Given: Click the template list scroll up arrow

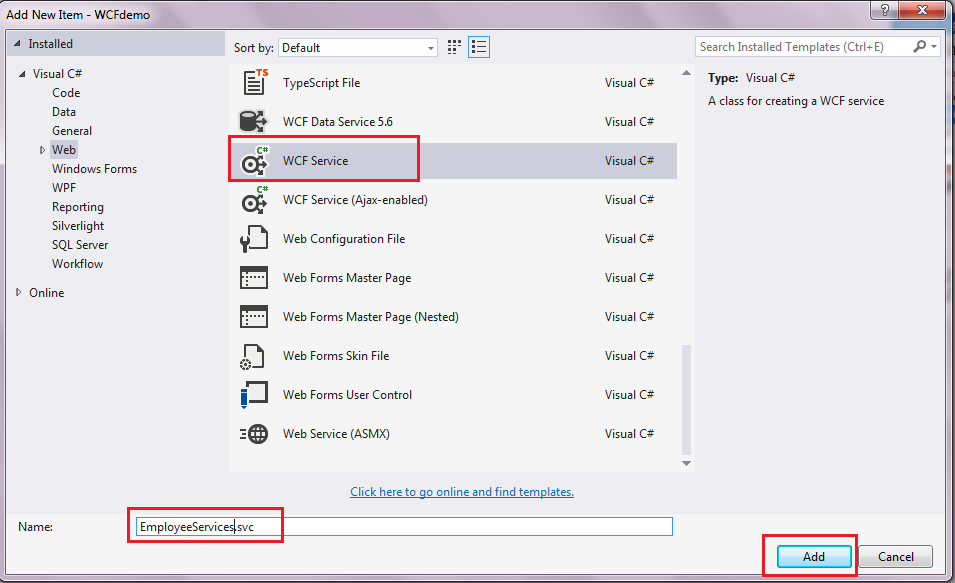Looking at the screenshot, I should pos(686,72).
